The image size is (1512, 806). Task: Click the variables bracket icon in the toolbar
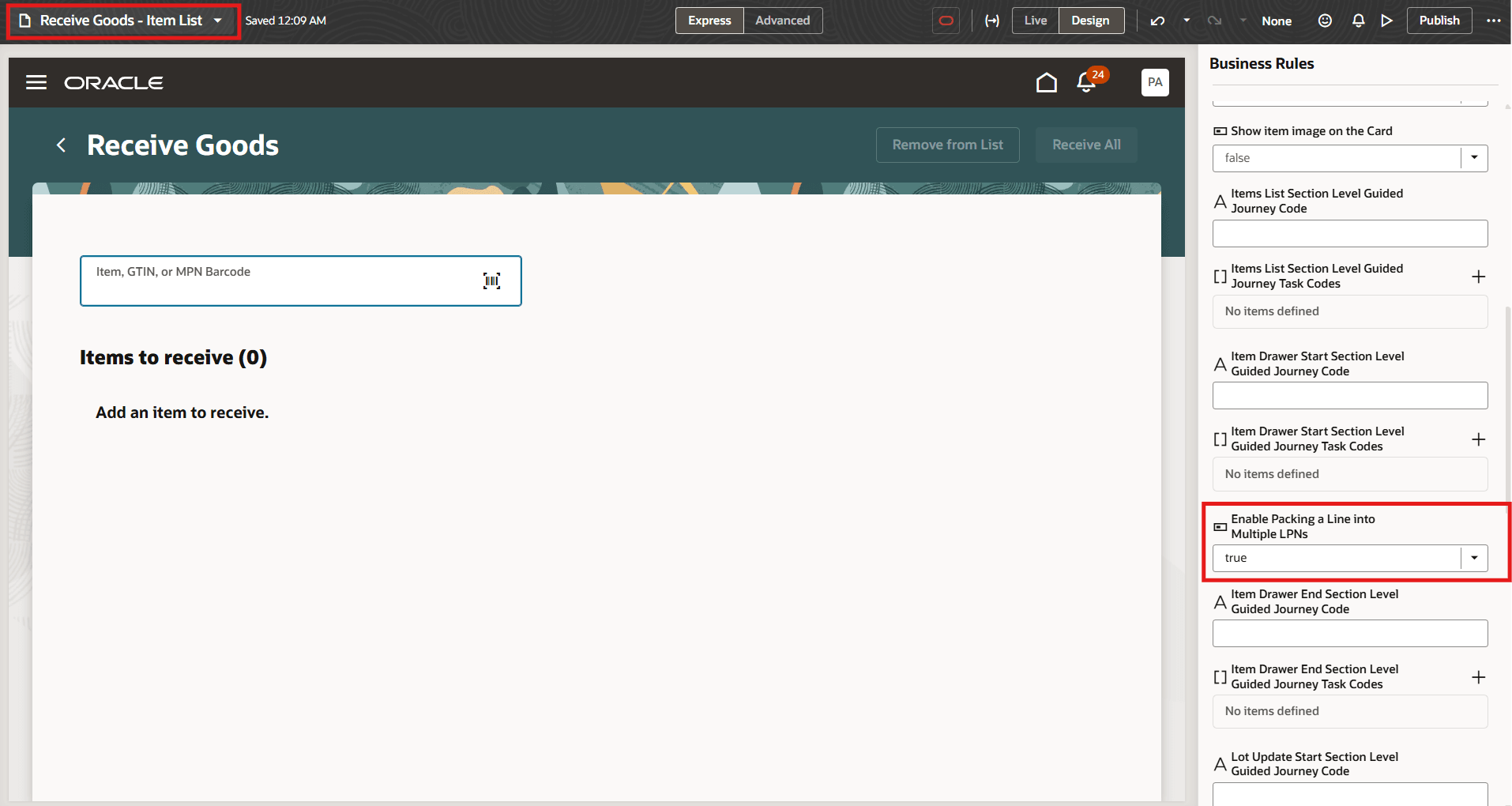click(992, 21)
